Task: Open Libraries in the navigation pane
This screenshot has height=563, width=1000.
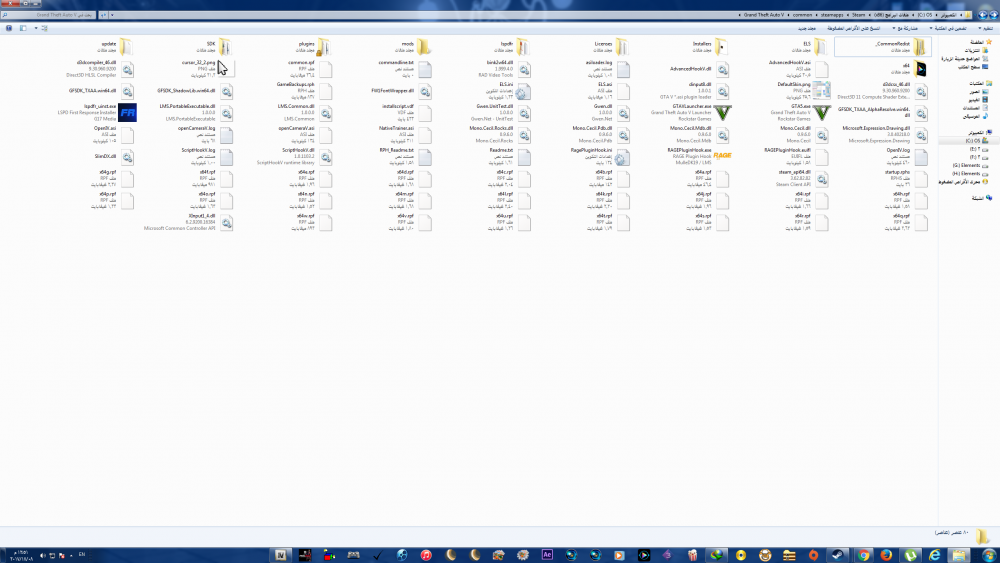Action: click(981, 83)
